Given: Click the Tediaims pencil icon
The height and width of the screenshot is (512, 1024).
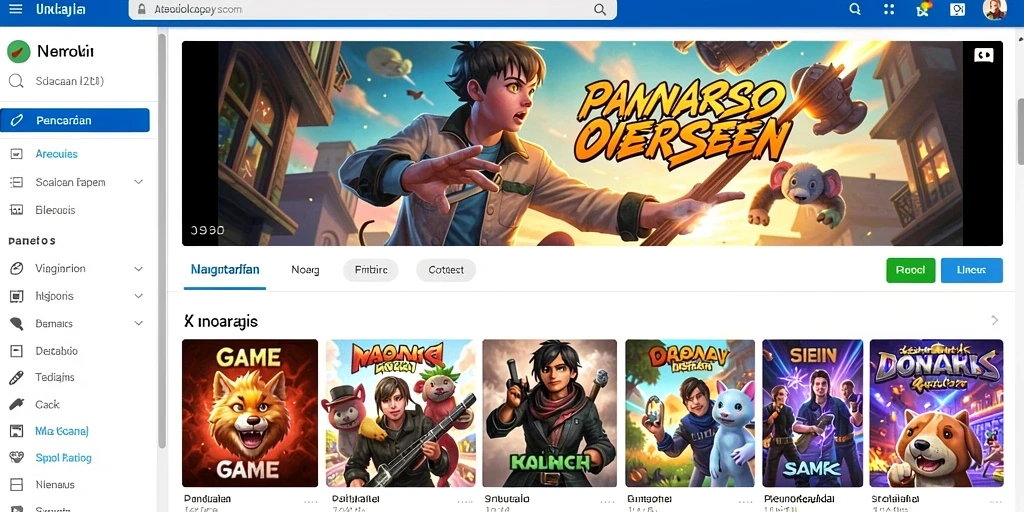Looking at the screenshot, I should click(x=16, y=377).
